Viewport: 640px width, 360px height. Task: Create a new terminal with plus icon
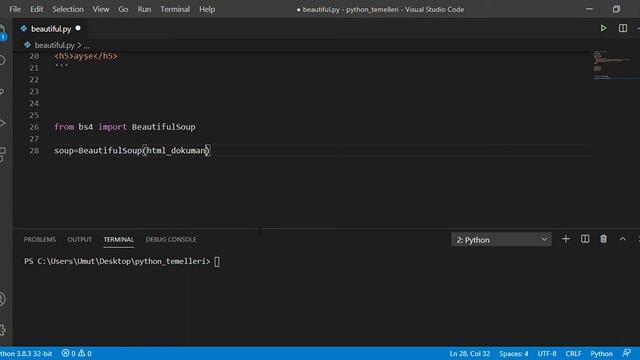tap(565, 239)
